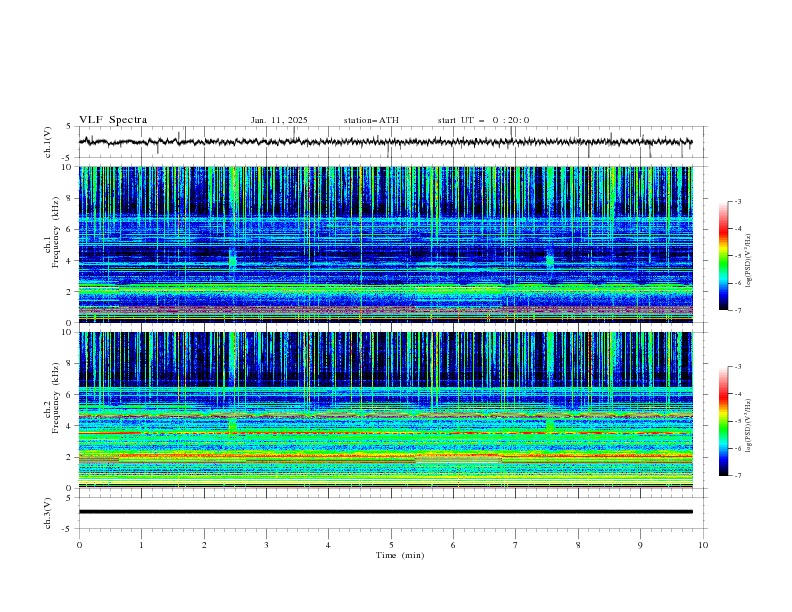Click the "8" kHz tick of ch.1 spectrogram
Viewport: 792px width, 612px height.
[71, 198]
